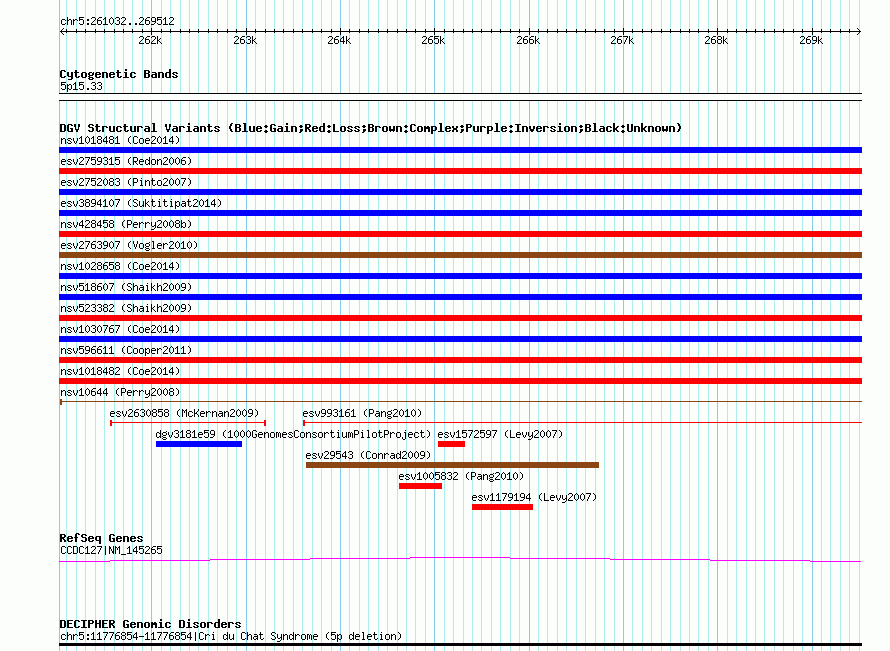Click the brown esv2763907 (Vogler2010) complex bar
The height and width of the screenshot is (651, 890).
pos(460,255)
